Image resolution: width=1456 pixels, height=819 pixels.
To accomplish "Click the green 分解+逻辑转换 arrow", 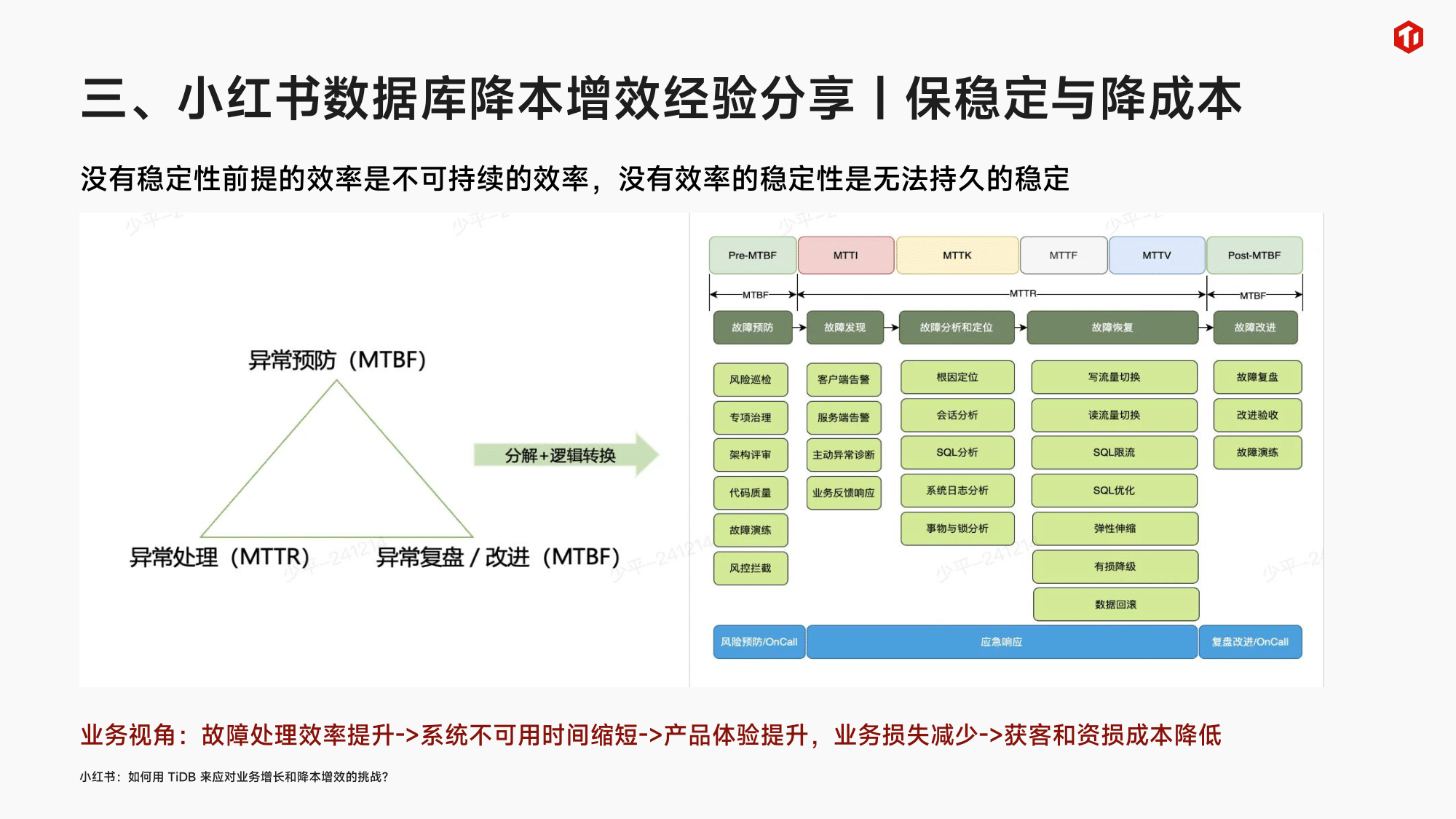I will pos(564,456).
